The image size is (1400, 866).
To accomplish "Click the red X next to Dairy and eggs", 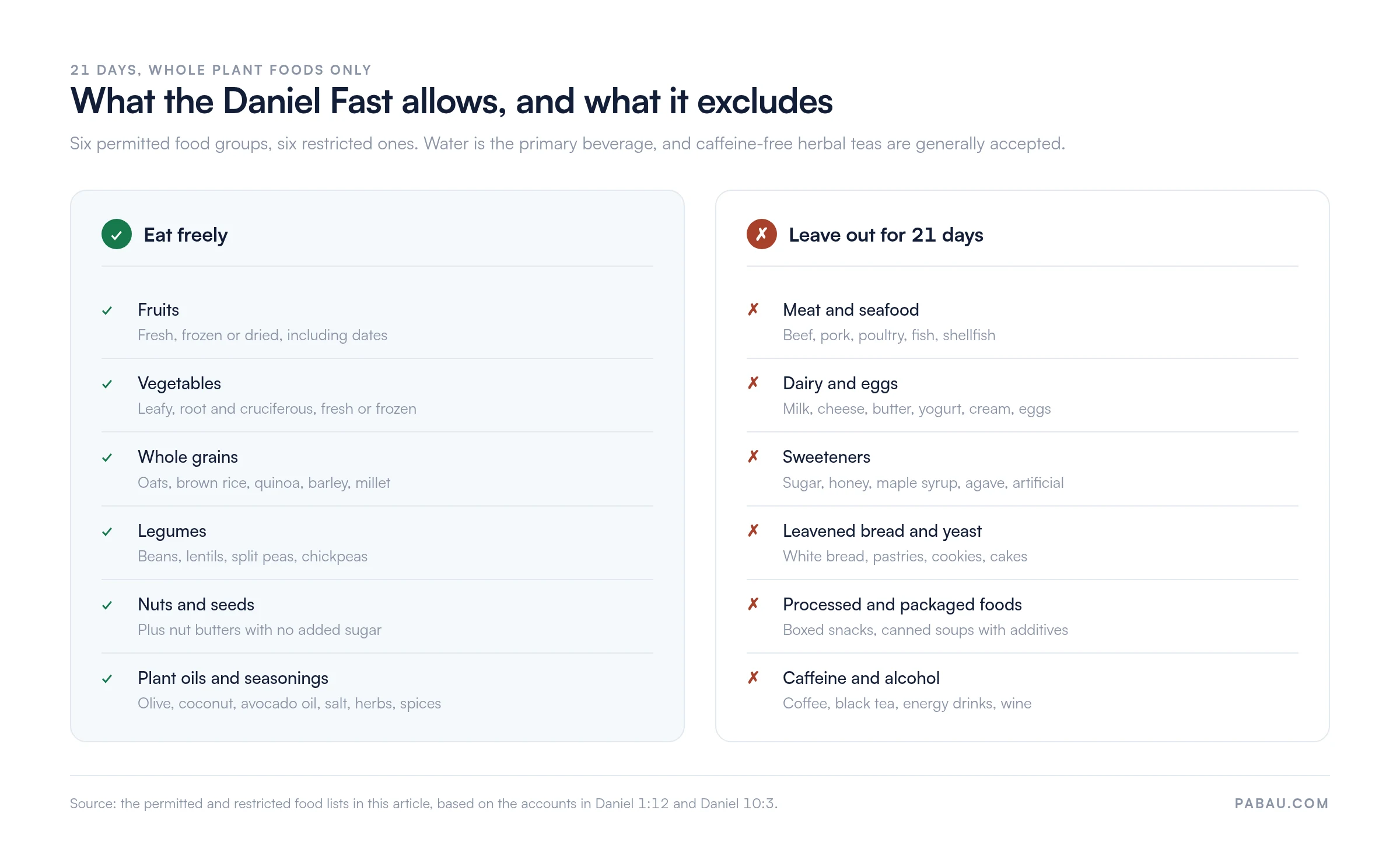I will point(753,383).
